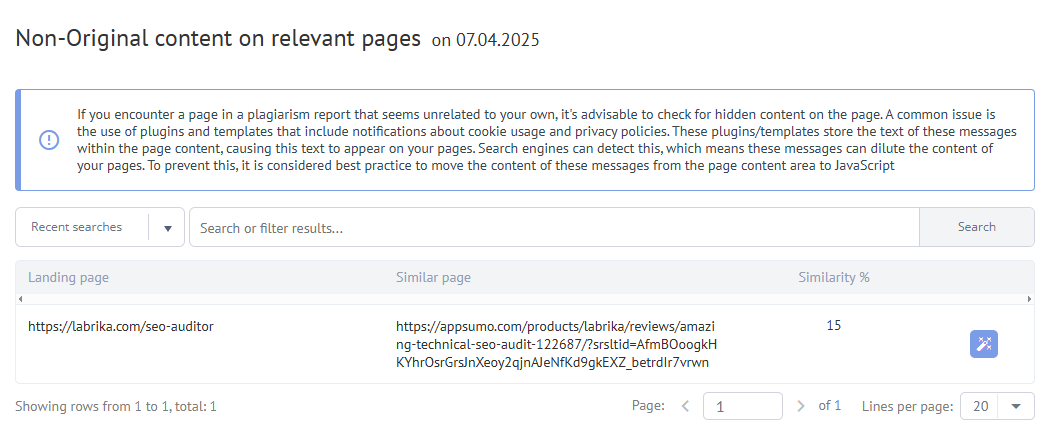1052x429 pixels.
Task: Click the horizontal scrollbar track below headers
Action: coord(525,299)
